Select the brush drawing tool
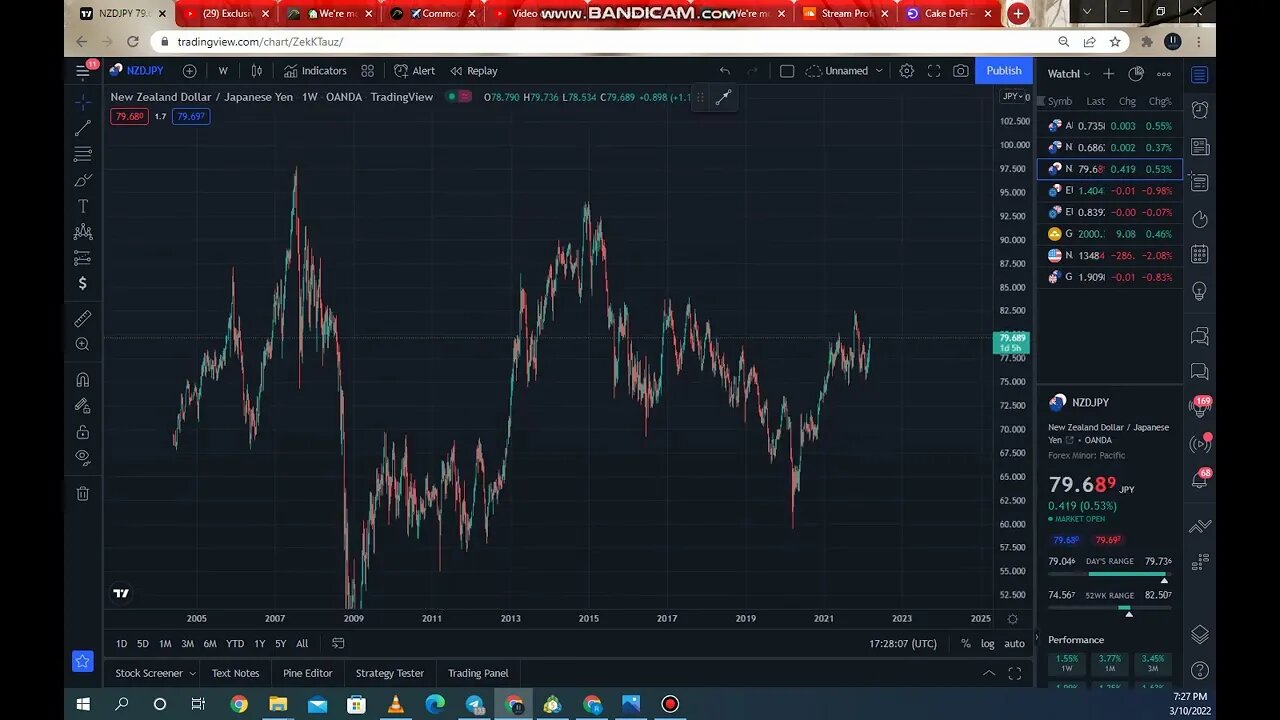Viewport: 1280px width, 720px height. [x=83, y=180]
